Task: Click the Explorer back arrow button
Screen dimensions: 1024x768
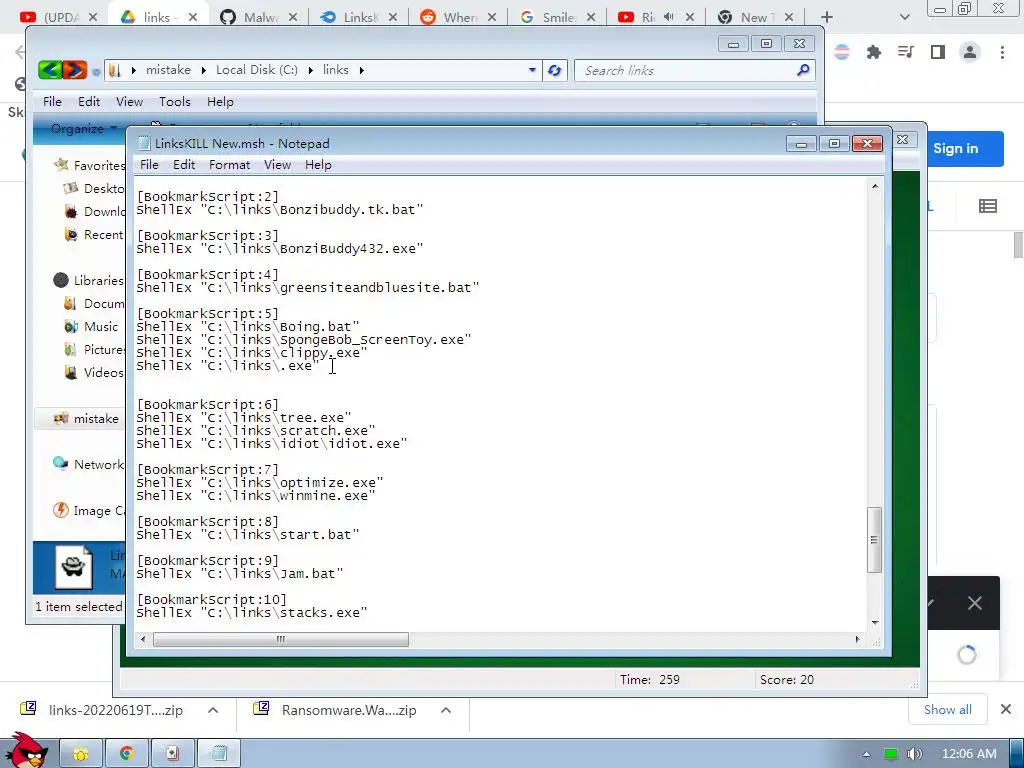Action: [50, 69]
